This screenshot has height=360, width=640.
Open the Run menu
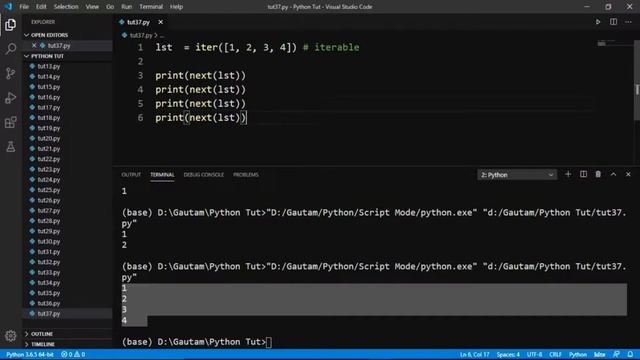127,7
